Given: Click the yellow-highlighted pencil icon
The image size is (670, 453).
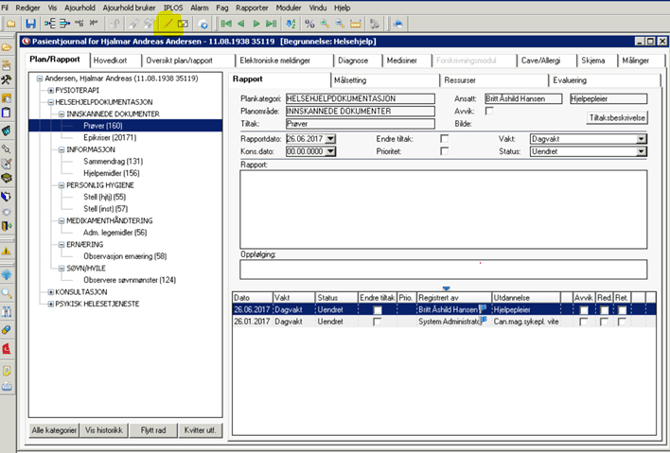Looking at the screenshot, I should (169, 23).
